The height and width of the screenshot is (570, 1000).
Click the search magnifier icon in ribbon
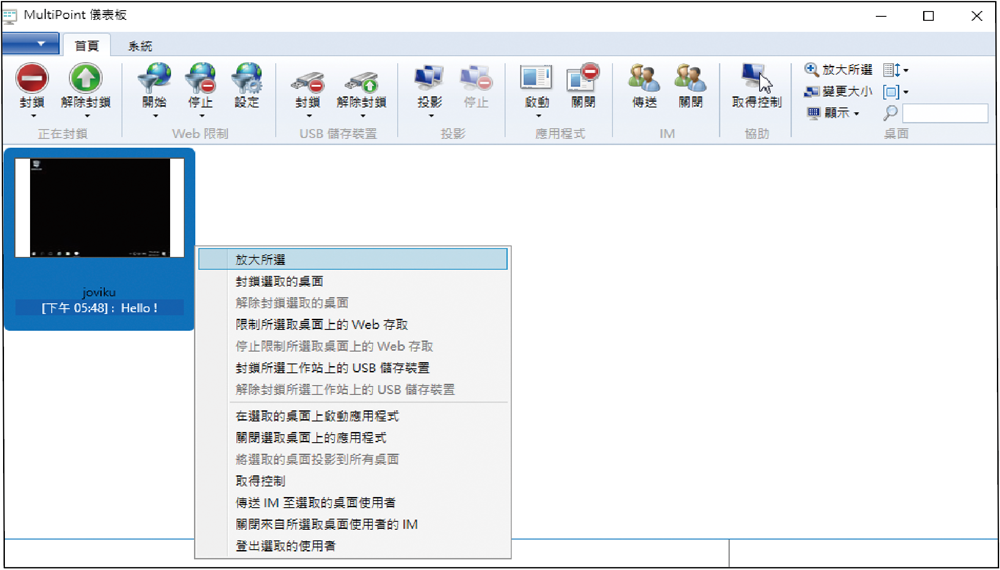(x=890, y=113)
